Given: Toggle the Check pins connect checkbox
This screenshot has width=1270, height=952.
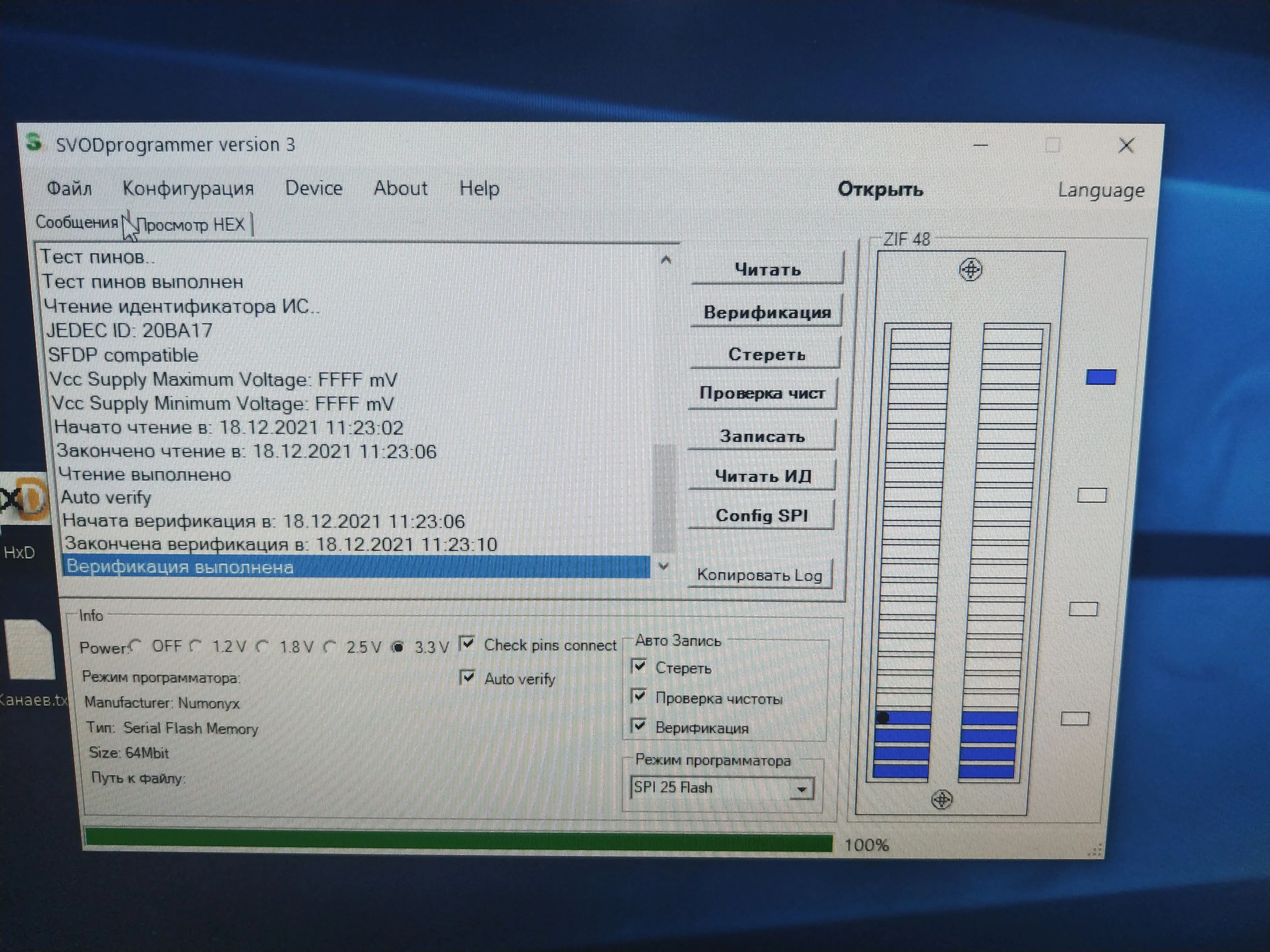Looking at the screenshot, I should pos(468,643).
